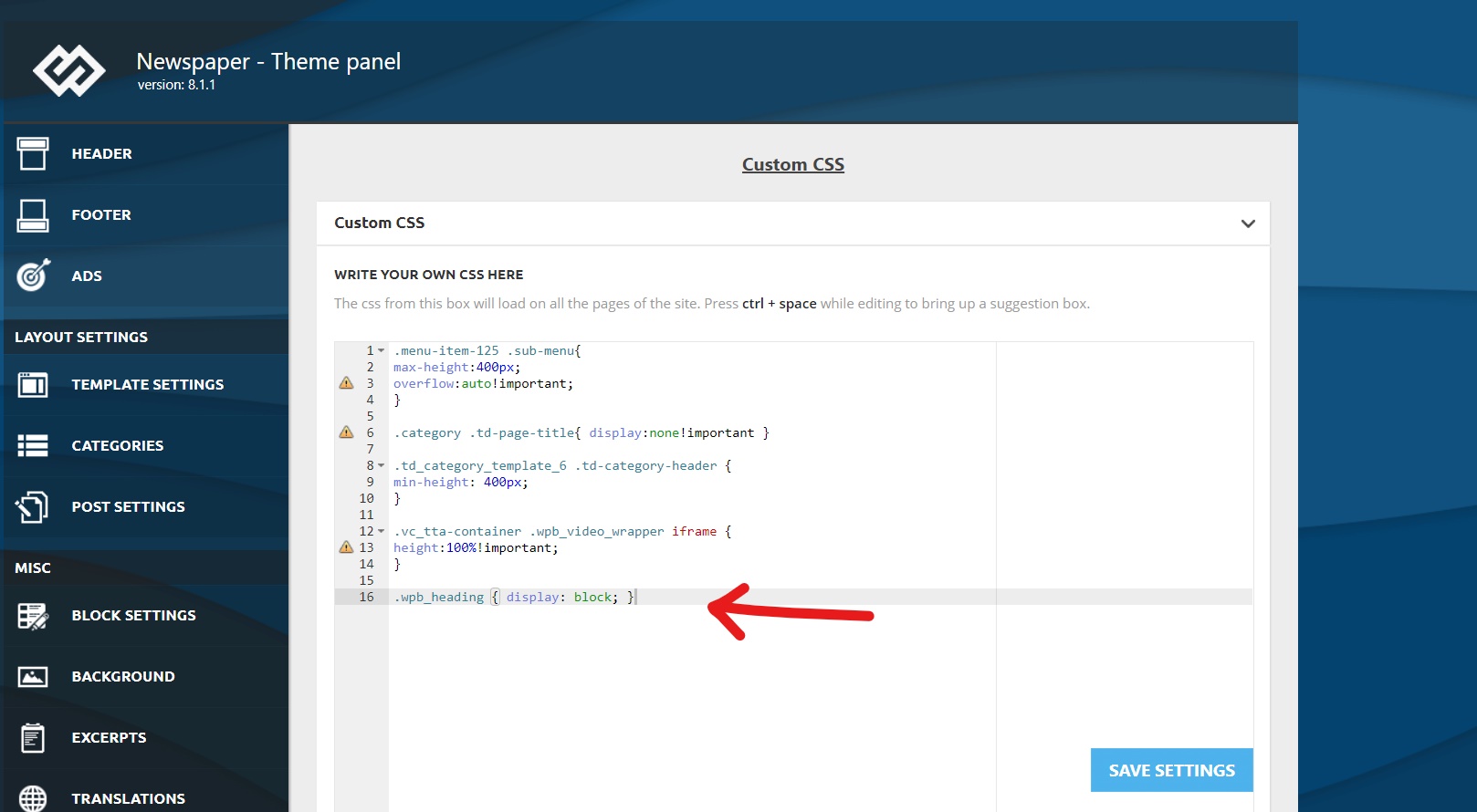Click the '.vc_tta-container .wpb_video_wrapper iframe' line

point(562,531)
